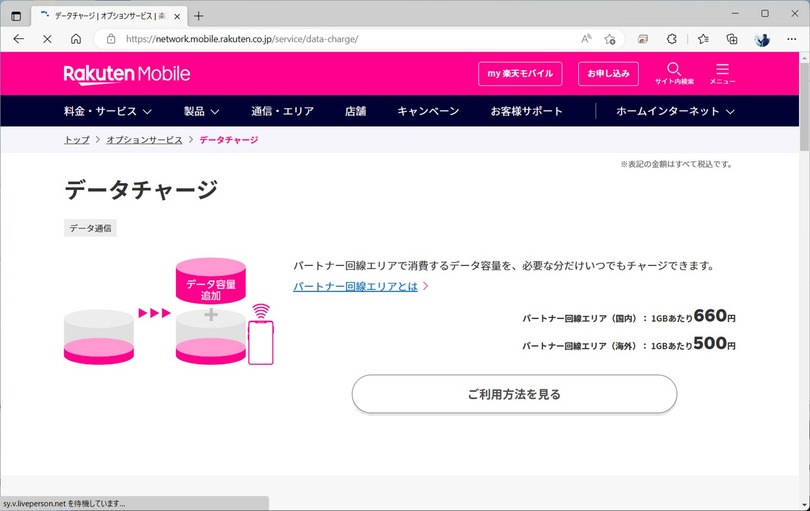Open the キャンペーン menu item
This screenshot has width=810, height=511.
(x=428, y=111)
